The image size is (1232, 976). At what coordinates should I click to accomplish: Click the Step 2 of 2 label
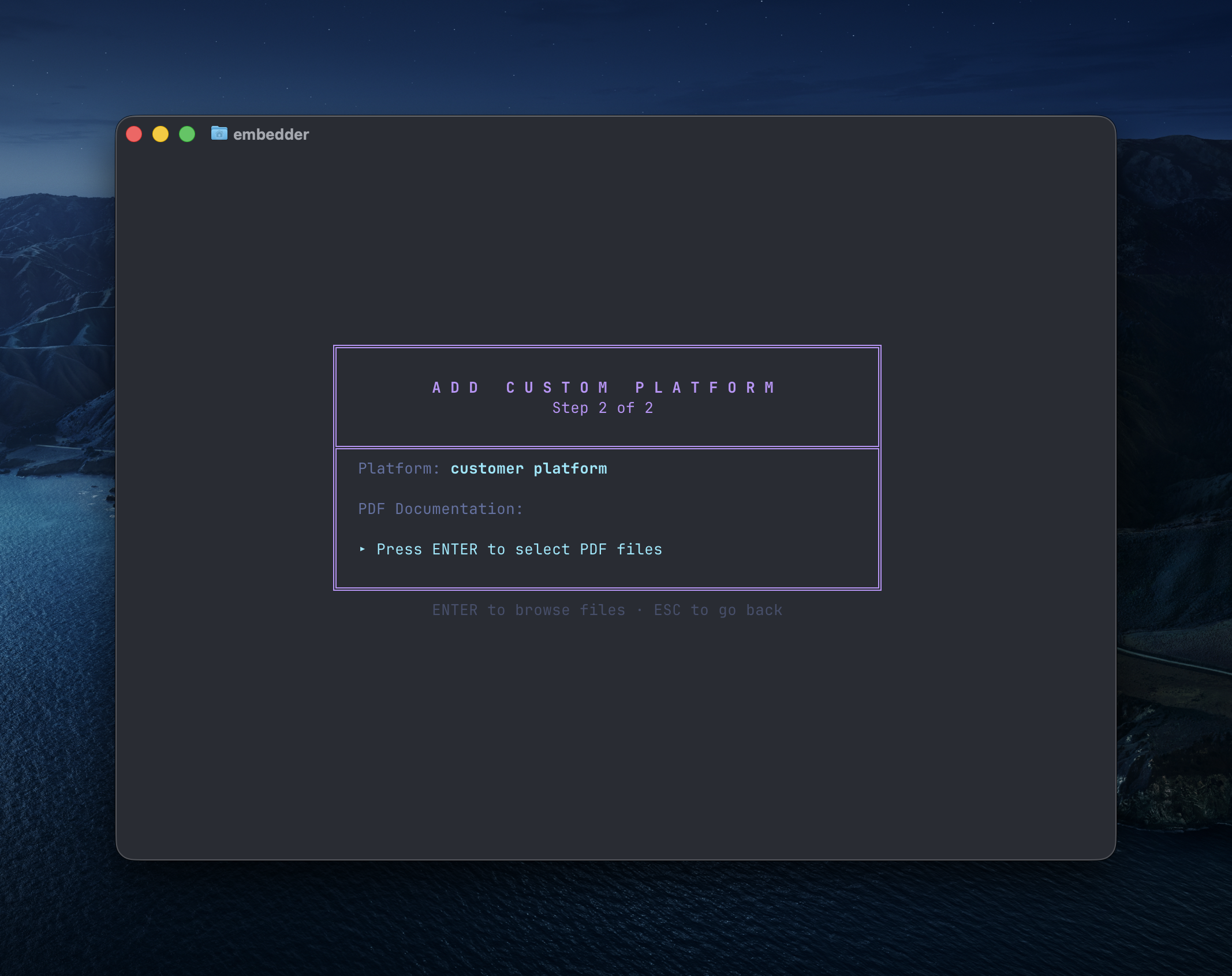click(602, 408)
